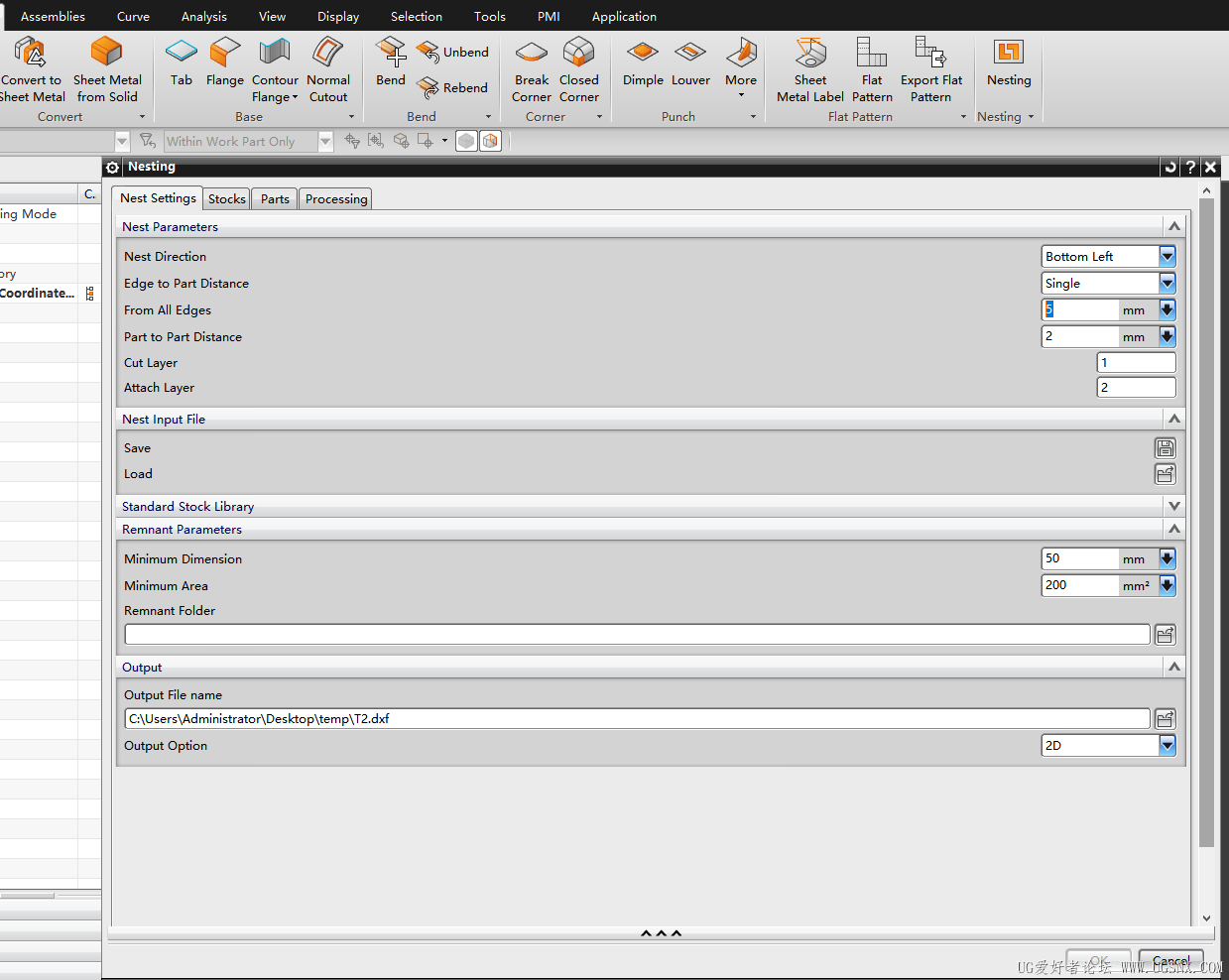Click the Dimple punch icon
1229x980 pixels.
643,54
